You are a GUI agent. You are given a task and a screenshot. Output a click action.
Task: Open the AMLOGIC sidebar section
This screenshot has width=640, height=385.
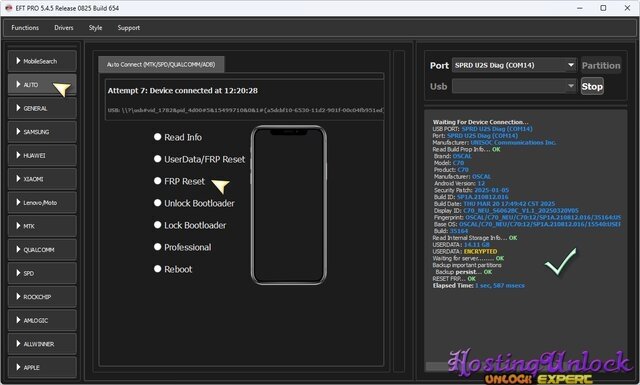[42, 320]
